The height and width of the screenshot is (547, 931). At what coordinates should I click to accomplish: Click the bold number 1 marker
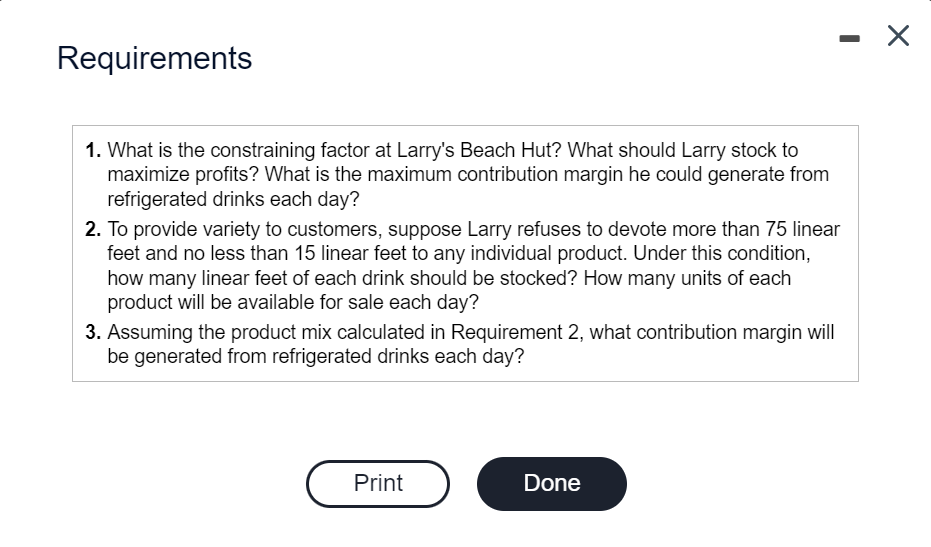pos(93,151)
